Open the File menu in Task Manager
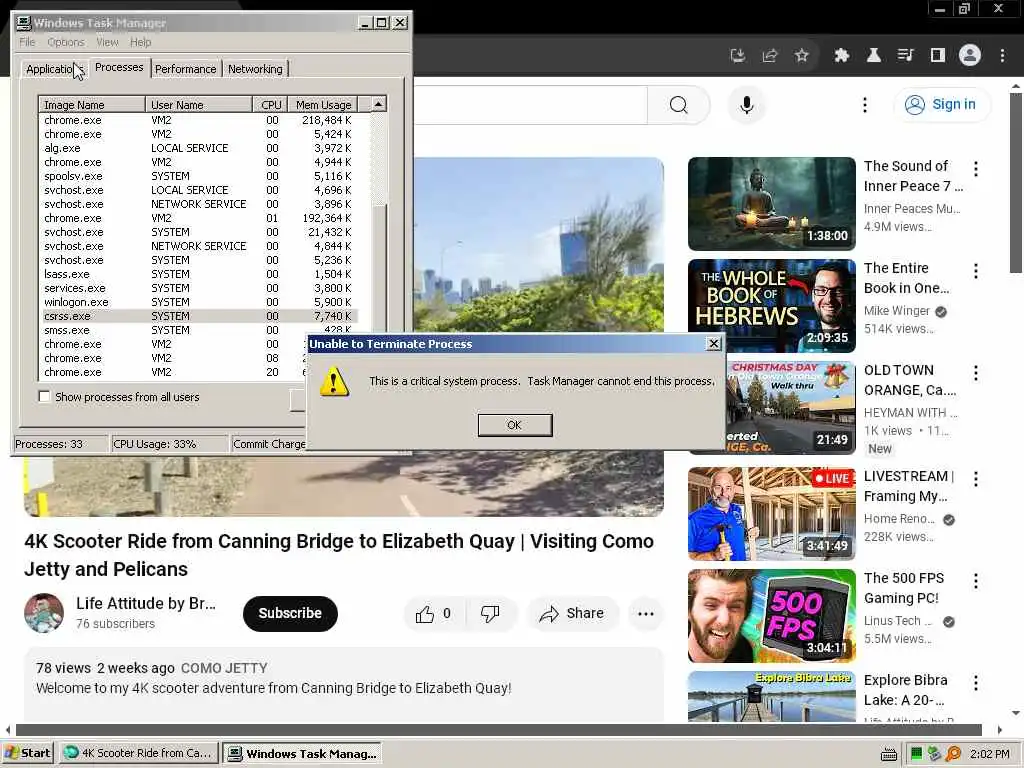 (x=27, y=42)
